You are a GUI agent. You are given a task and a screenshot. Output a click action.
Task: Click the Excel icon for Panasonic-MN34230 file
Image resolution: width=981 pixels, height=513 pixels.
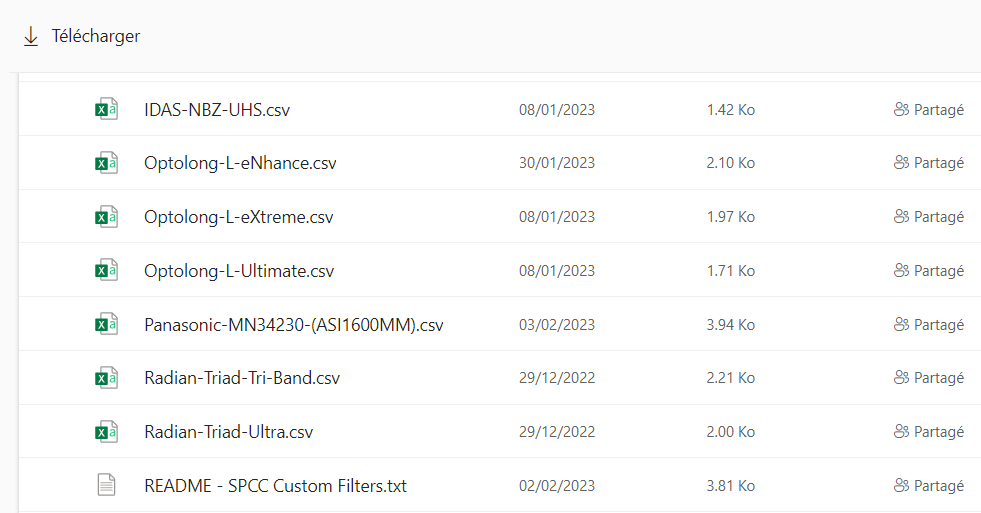click(106, 324)
